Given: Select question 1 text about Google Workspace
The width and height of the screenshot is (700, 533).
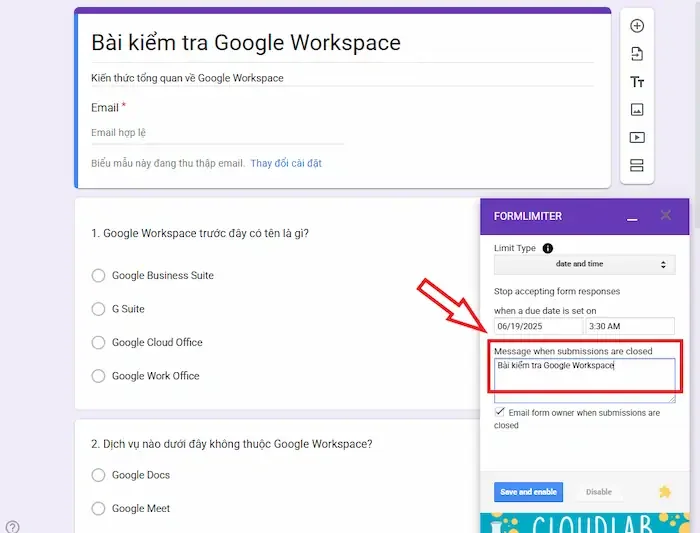Looking at the screenshot, I should click(200, 233).
